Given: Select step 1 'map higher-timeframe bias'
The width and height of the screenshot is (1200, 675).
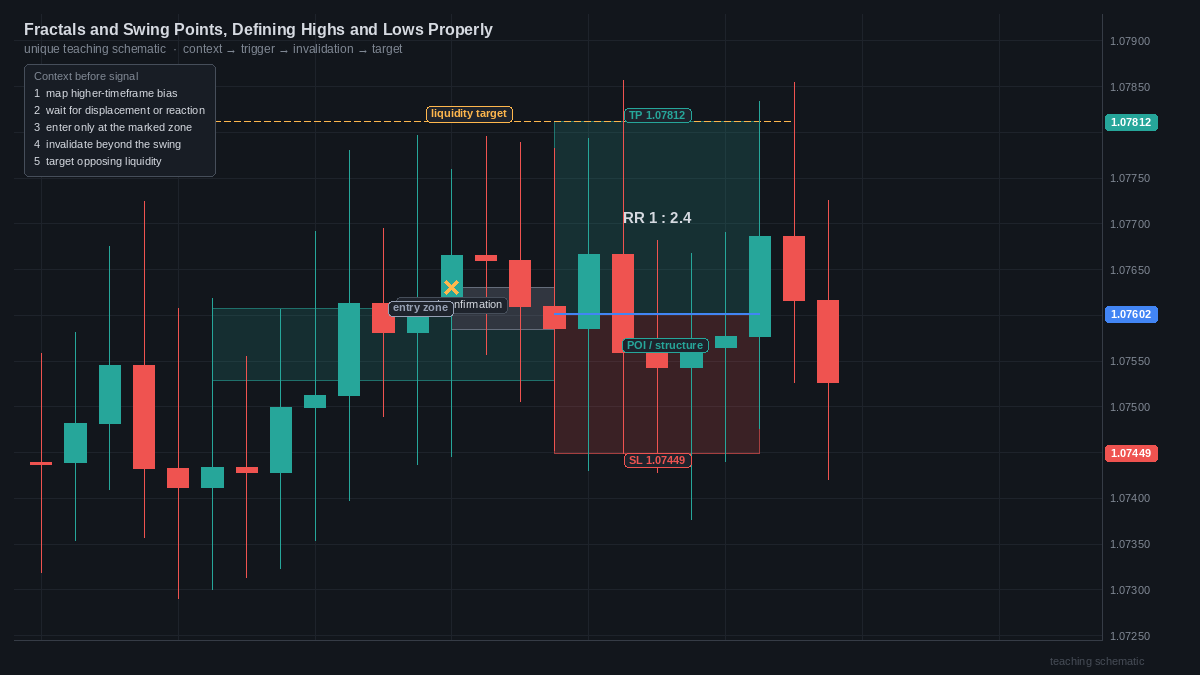Looking at the screenshot, I should click(106, 93).
